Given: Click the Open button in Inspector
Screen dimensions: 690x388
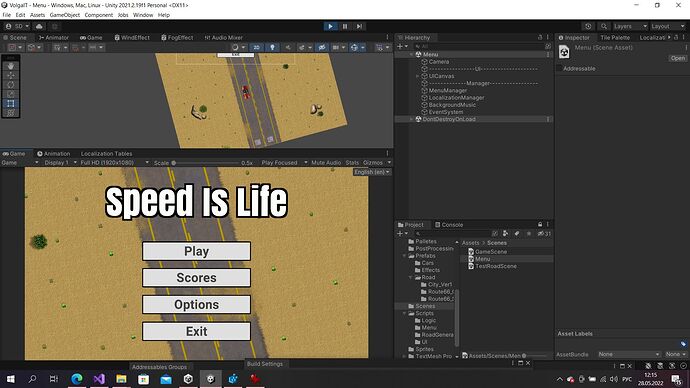Looking at the screenshot, I should tap(677, 58).
